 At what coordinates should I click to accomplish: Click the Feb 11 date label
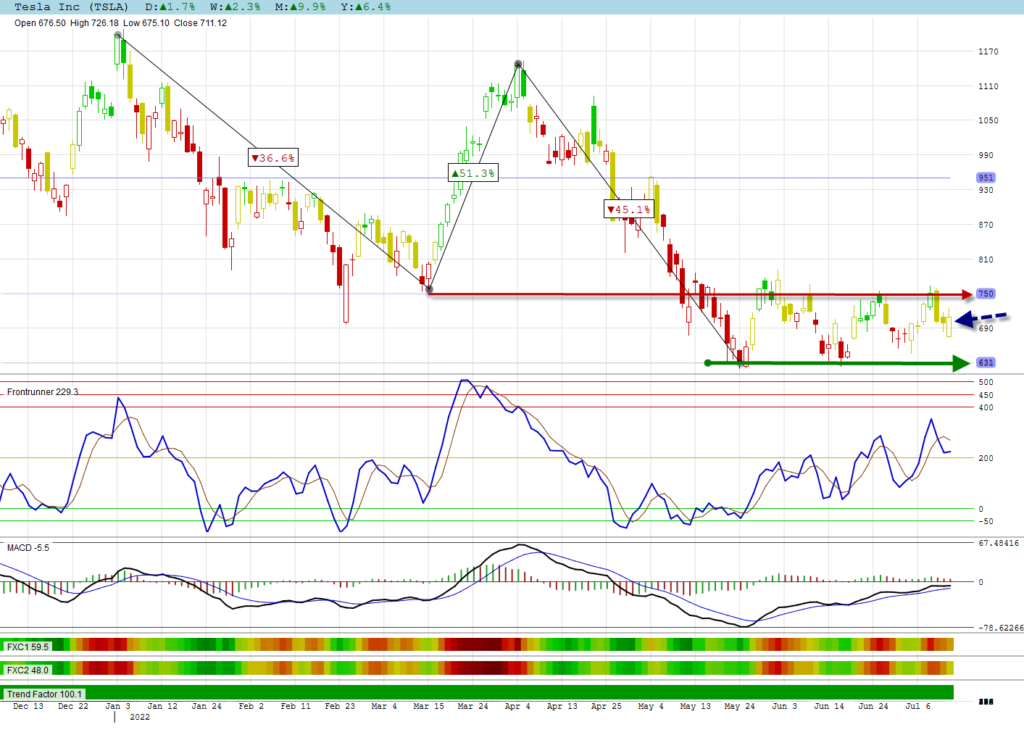point(295,706)
